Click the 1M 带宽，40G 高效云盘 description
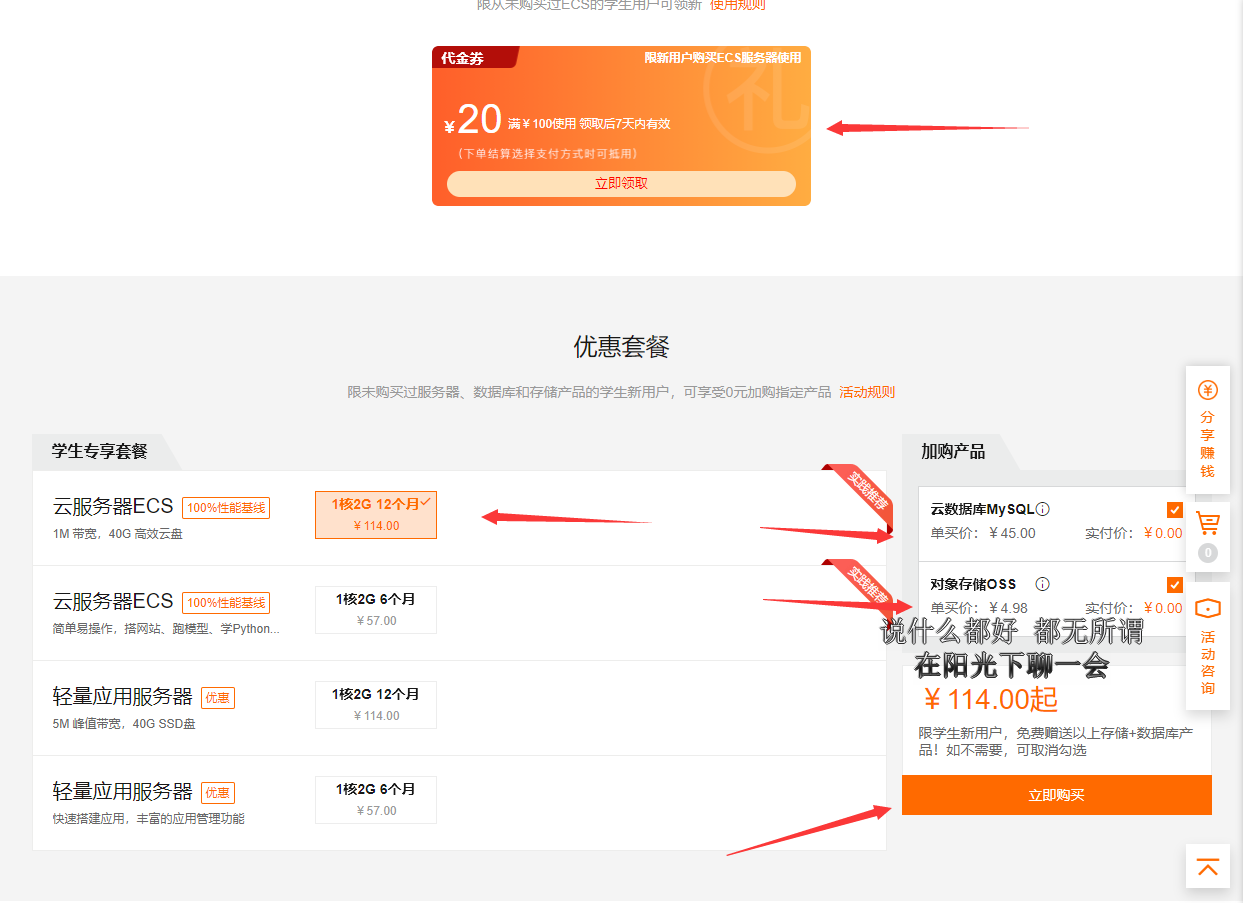 coord(118,534)
